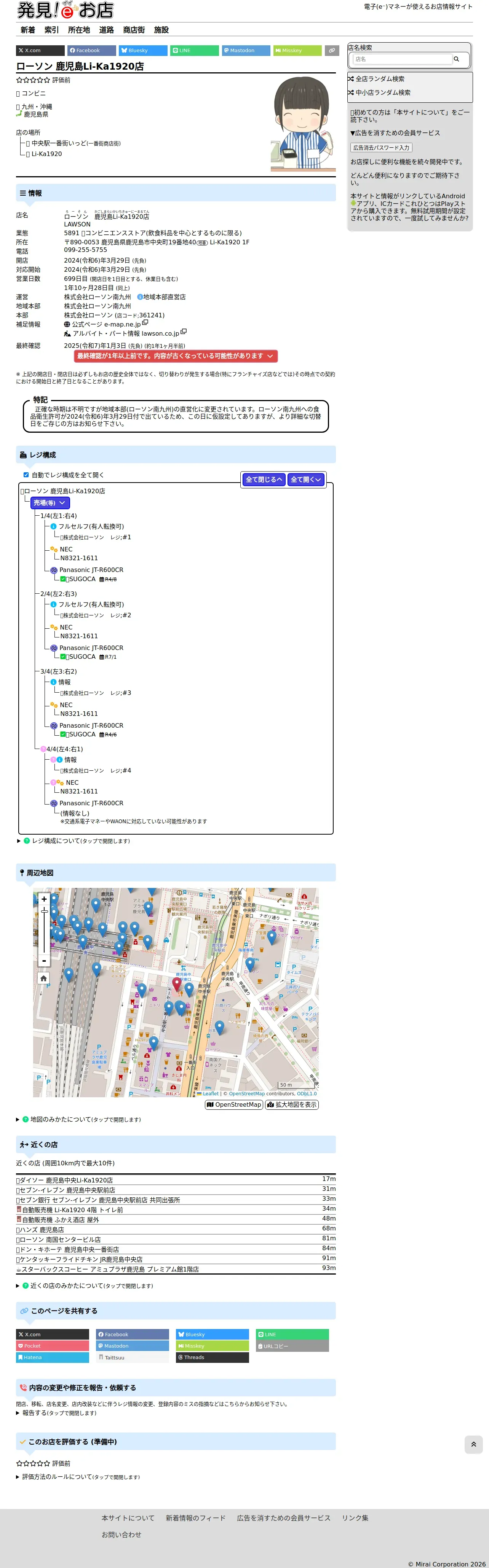Click the map home icon
This screenshot has height=1568, width=489.
(44, 978)
